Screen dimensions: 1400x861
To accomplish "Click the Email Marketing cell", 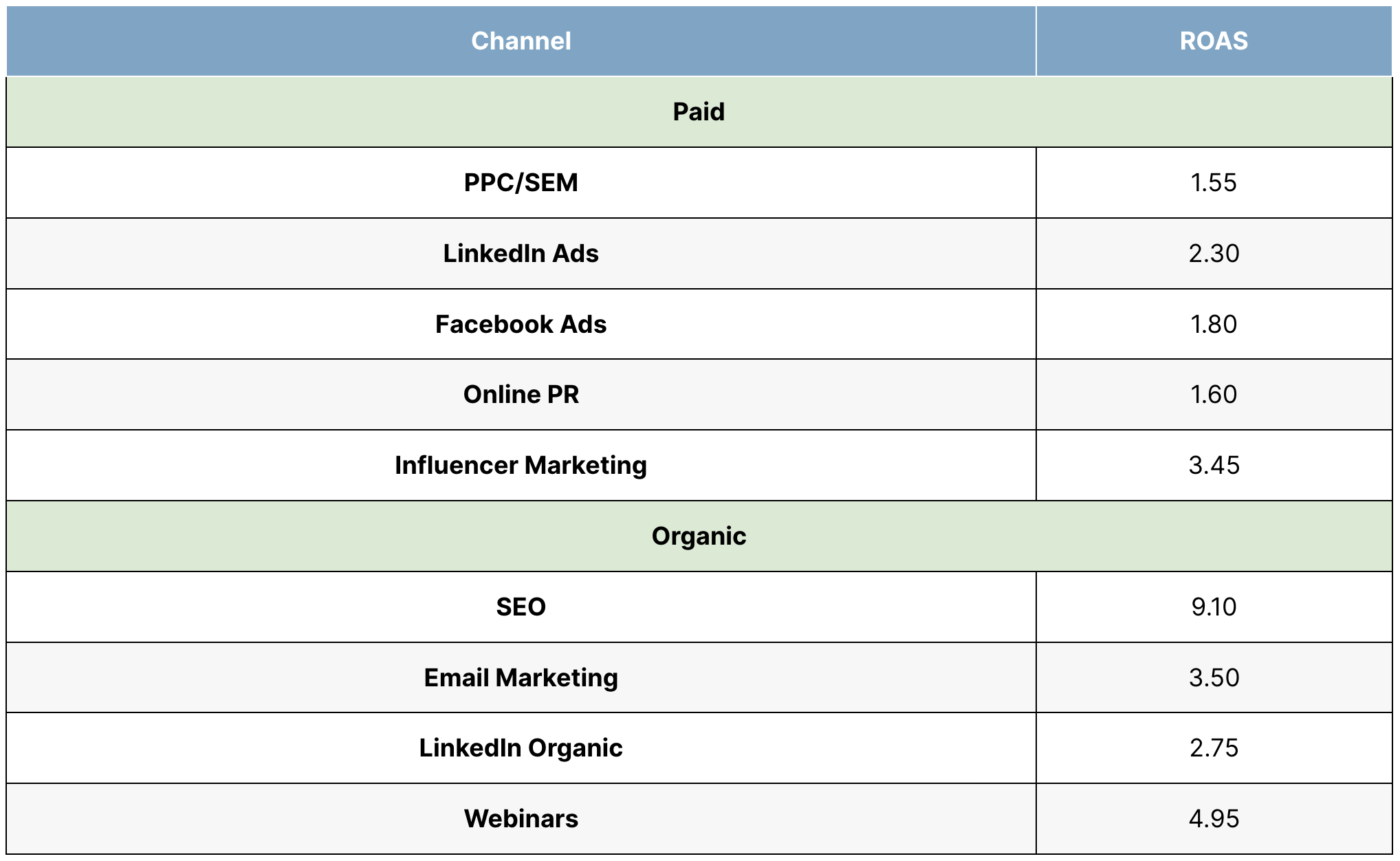I will [521, 678].
